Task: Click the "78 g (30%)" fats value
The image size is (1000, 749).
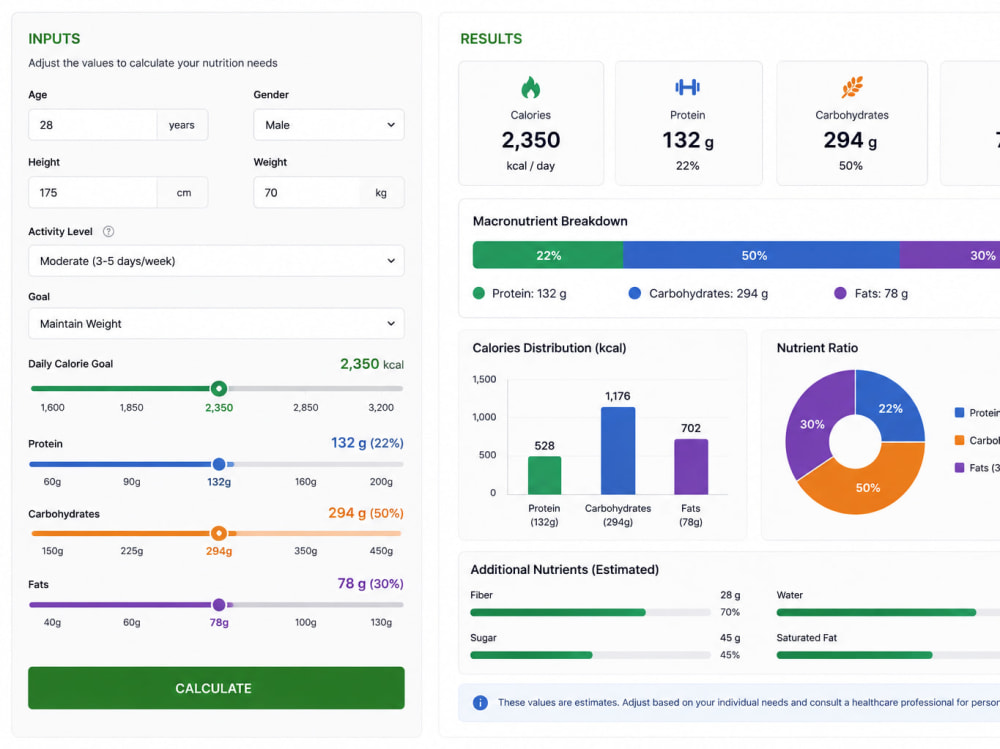Action: [x=371, y=584]
